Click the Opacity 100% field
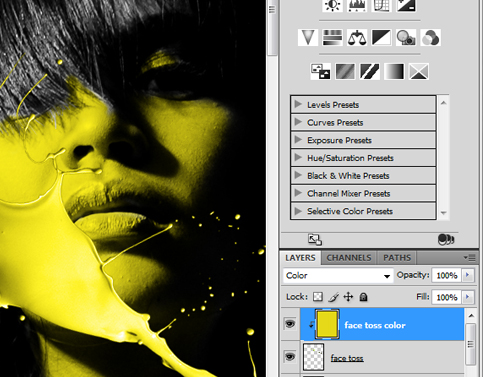 tap(447, 275)
